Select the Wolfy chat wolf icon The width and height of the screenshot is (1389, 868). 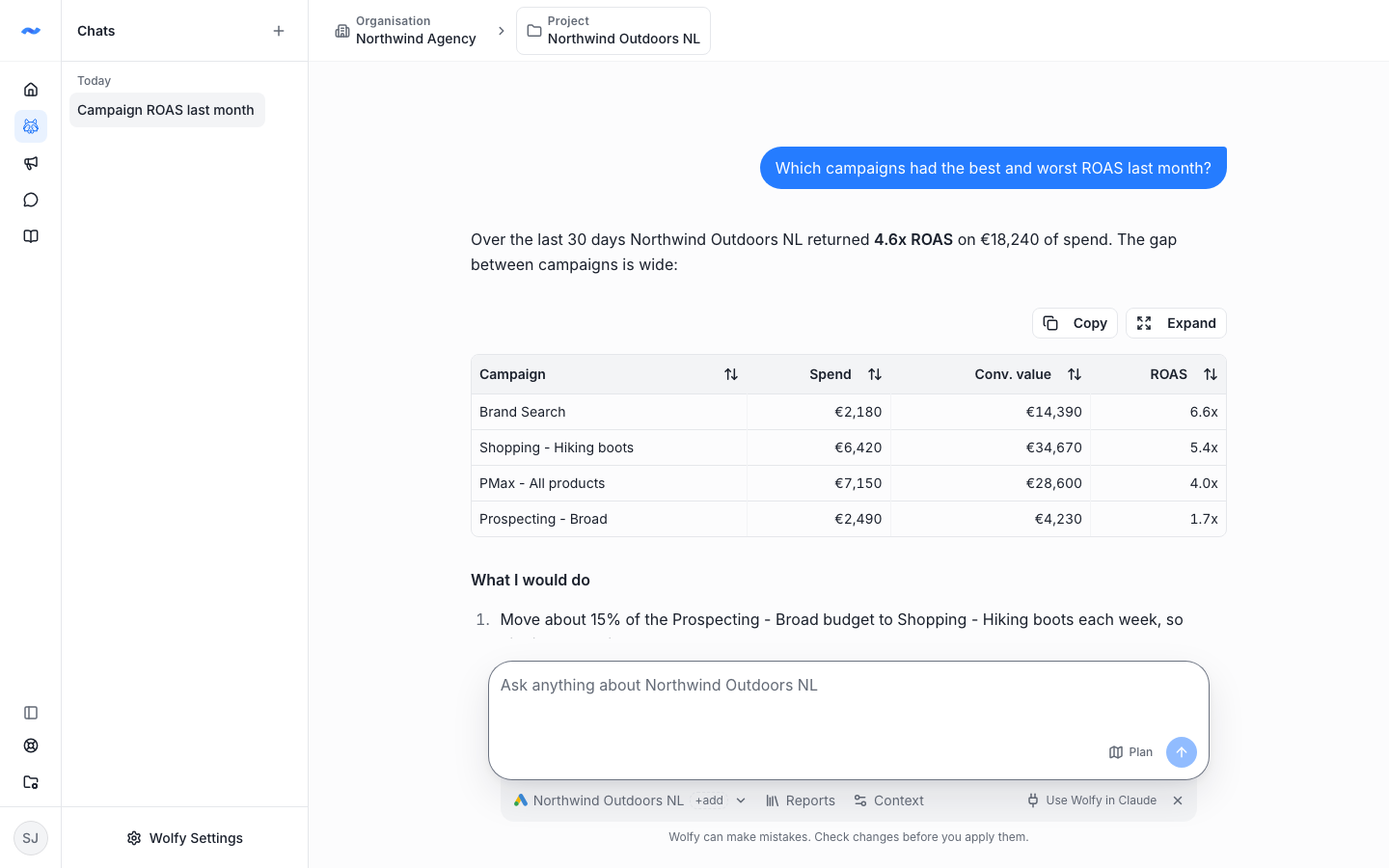pyautogui.click(x=31, y=126)
